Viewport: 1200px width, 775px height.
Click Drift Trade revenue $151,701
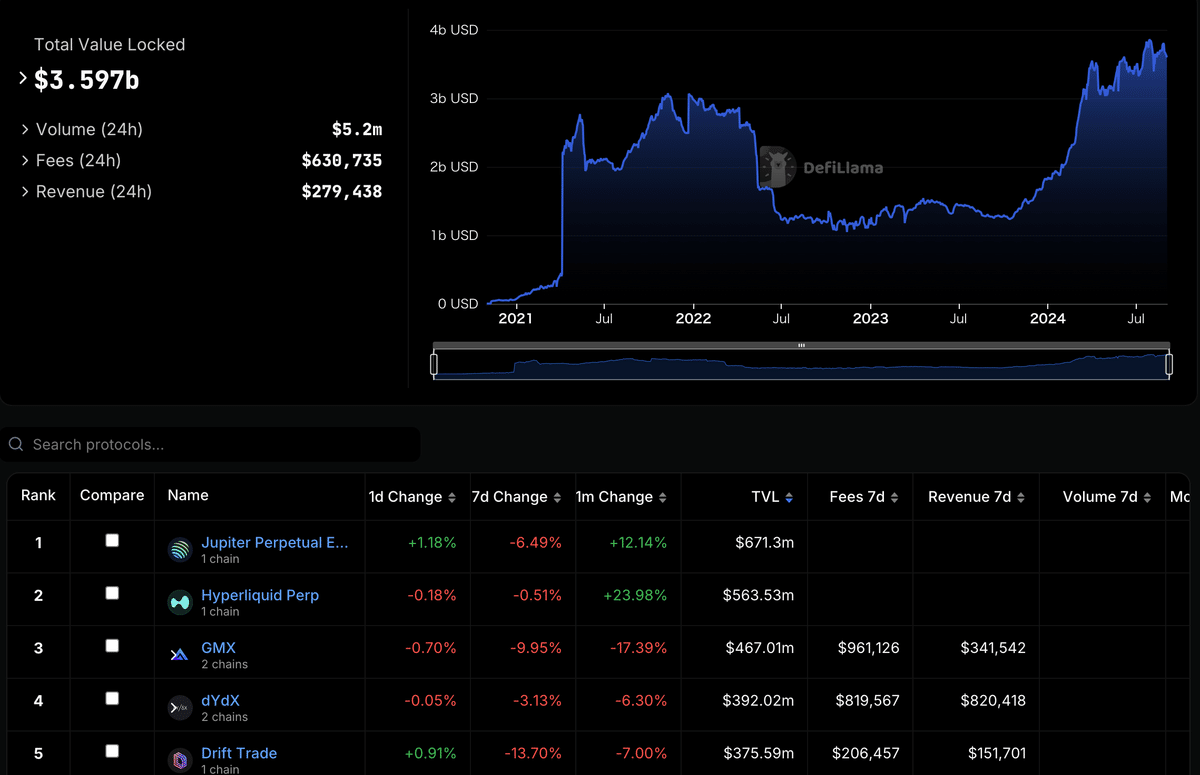click(x=997, y=753)
